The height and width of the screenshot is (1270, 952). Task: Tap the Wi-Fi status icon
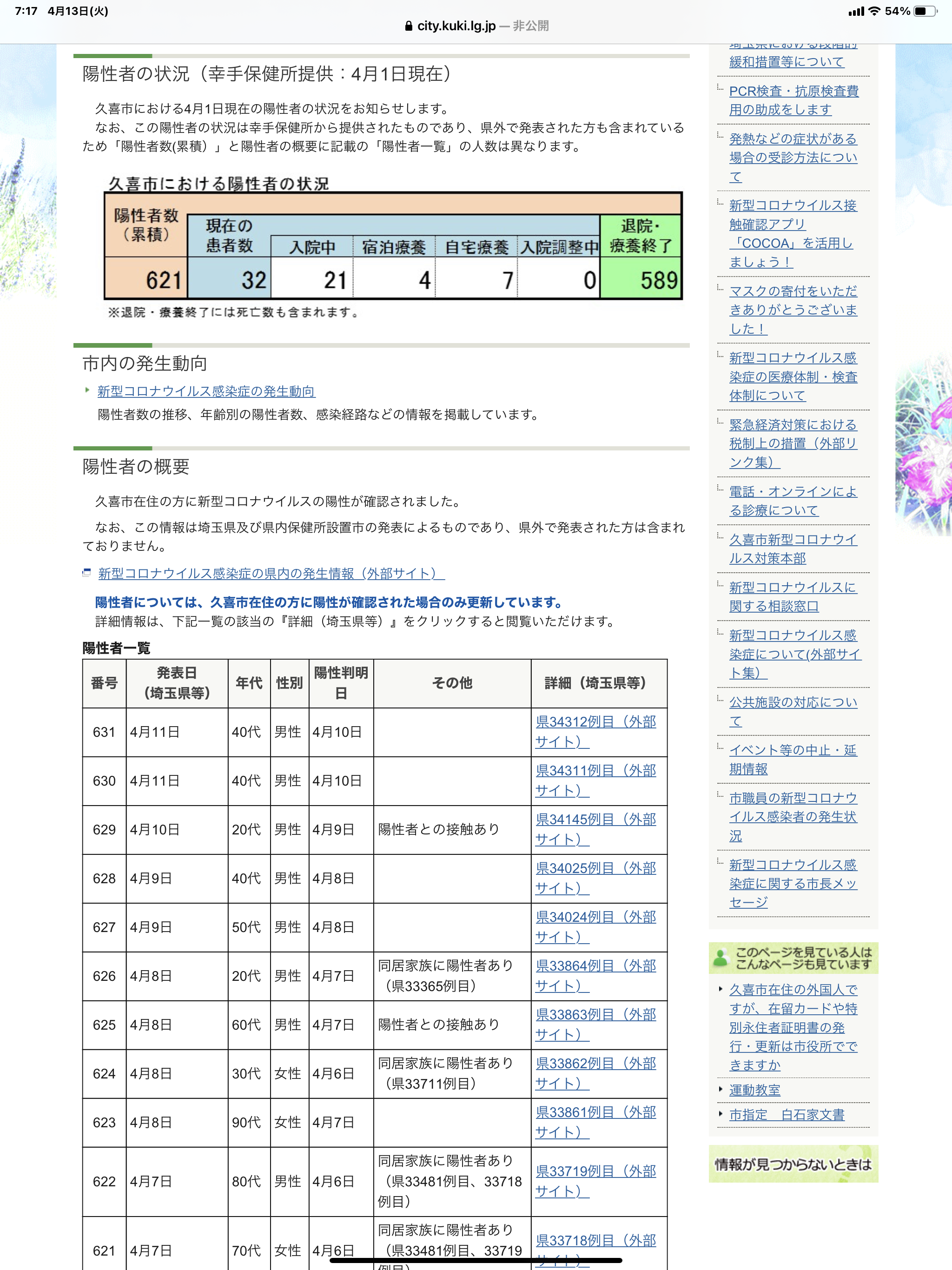tap(873, 11)
